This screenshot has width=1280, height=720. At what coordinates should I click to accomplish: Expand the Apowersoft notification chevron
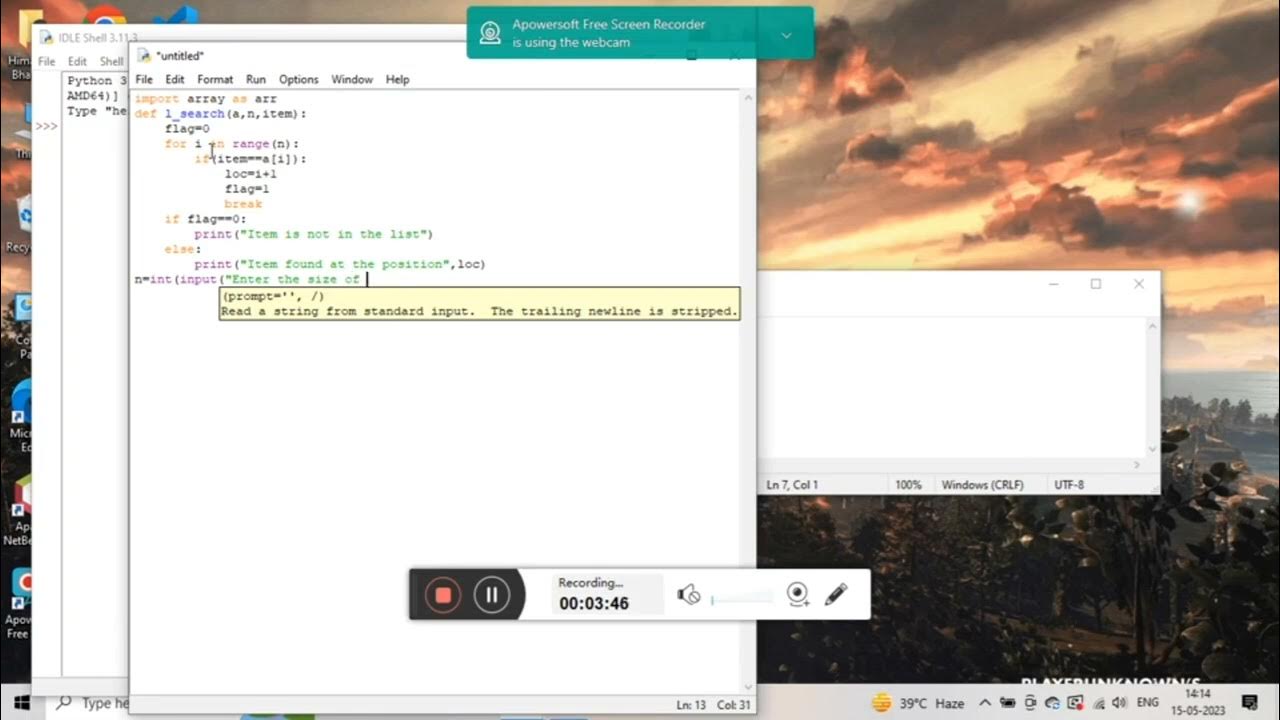click(x=786, y=35)
